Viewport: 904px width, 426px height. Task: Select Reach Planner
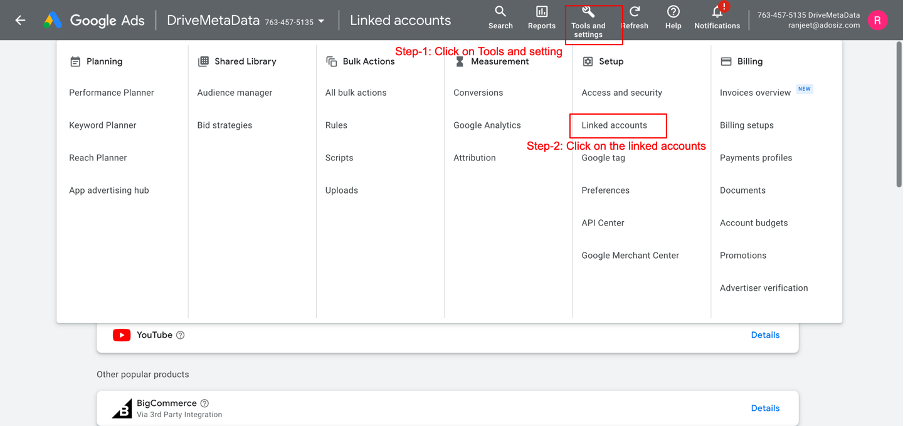pyautogui.click(x=98, y=158)
